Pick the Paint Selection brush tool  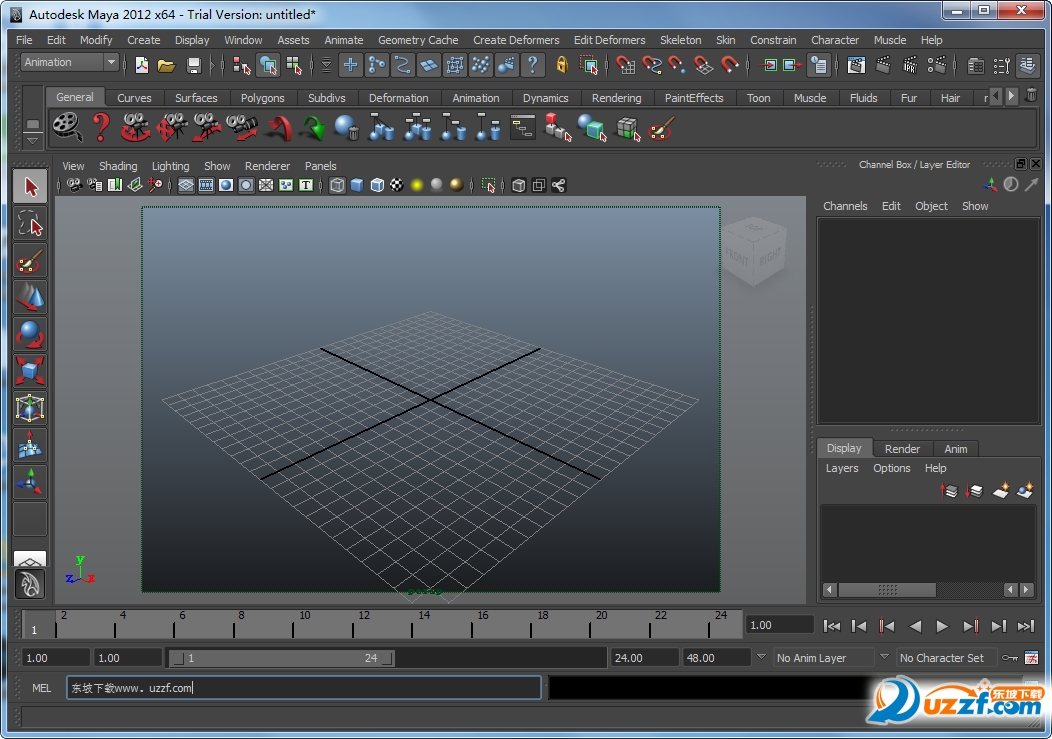(30, 261)
